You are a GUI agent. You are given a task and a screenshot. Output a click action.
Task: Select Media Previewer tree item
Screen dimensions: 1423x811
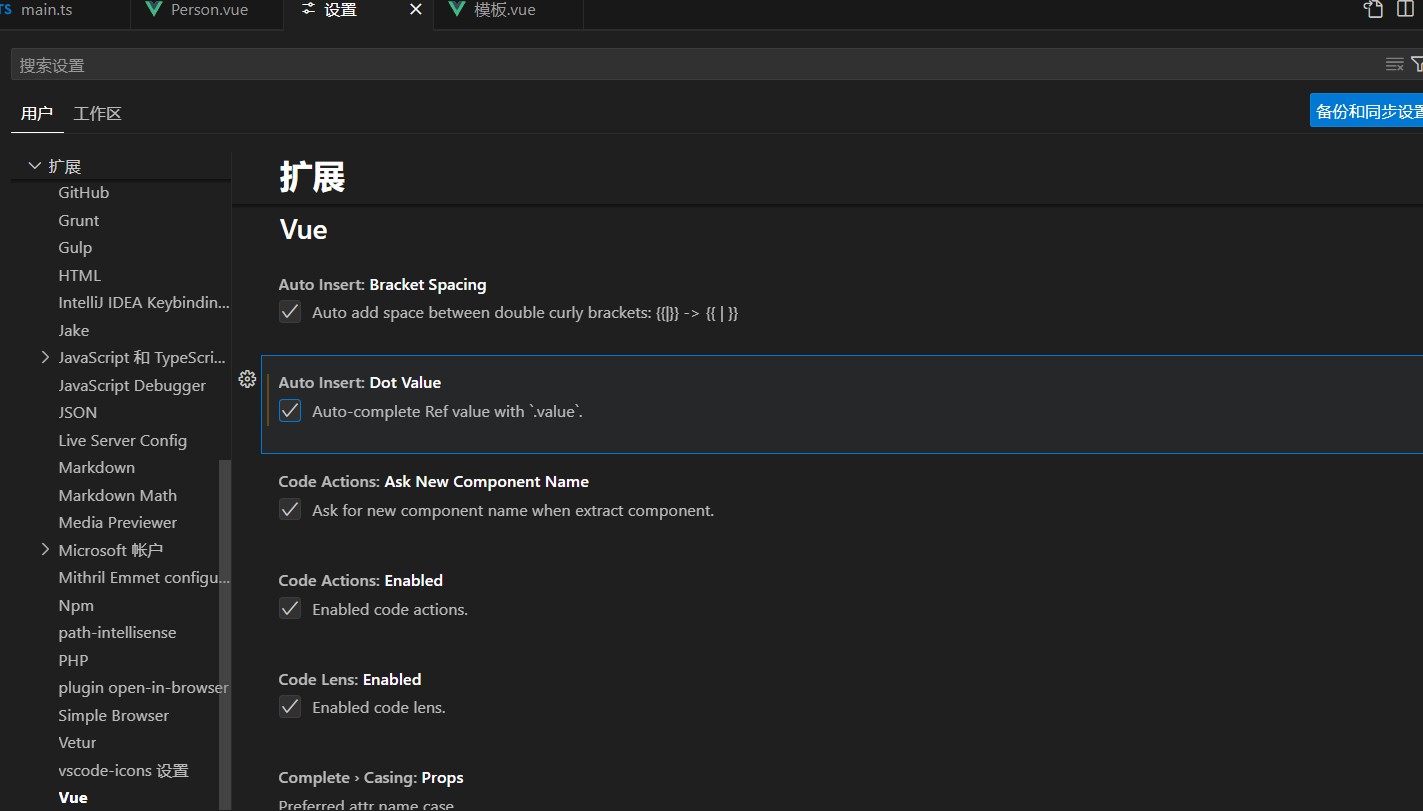(x=120, y=523)
